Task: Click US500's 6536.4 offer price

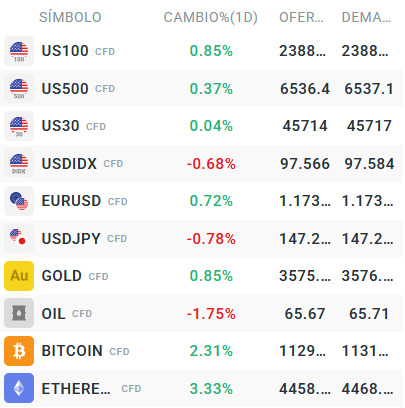Action: (305, 89)
